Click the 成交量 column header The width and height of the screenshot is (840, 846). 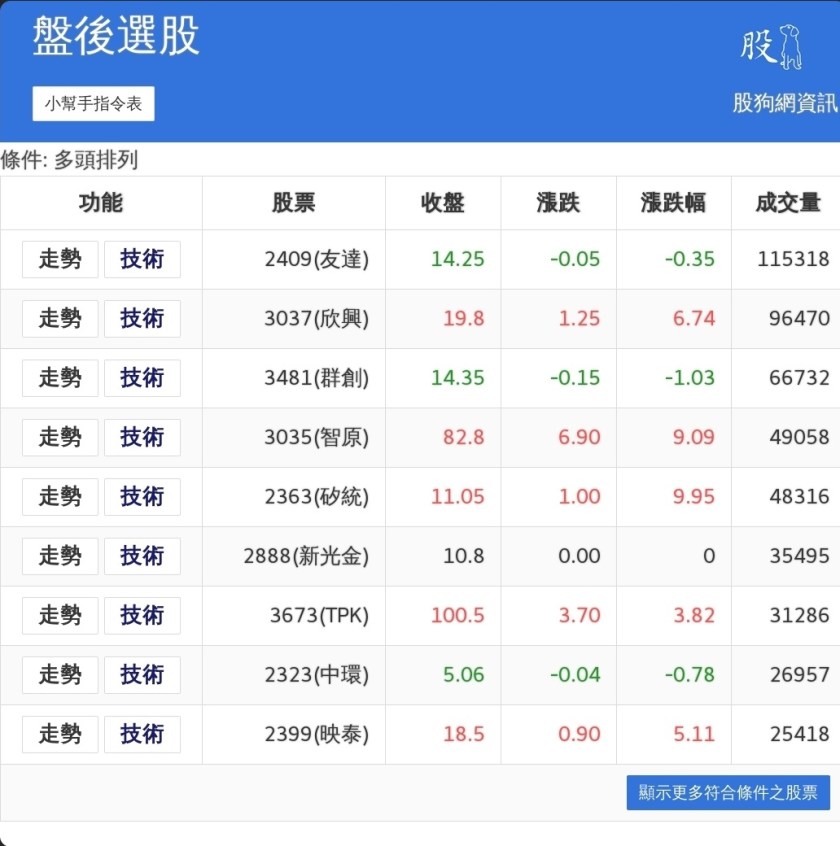point(787,203)
